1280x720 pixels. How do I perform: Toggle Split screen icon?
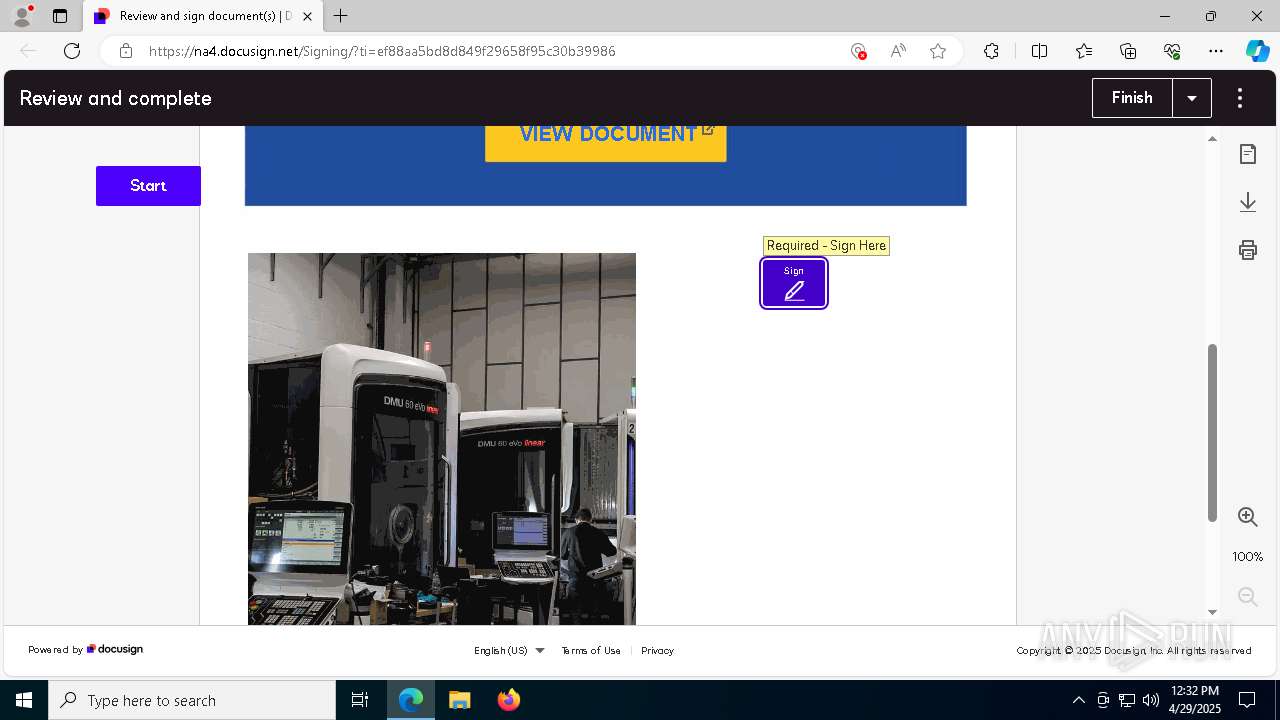[1039, 51]
